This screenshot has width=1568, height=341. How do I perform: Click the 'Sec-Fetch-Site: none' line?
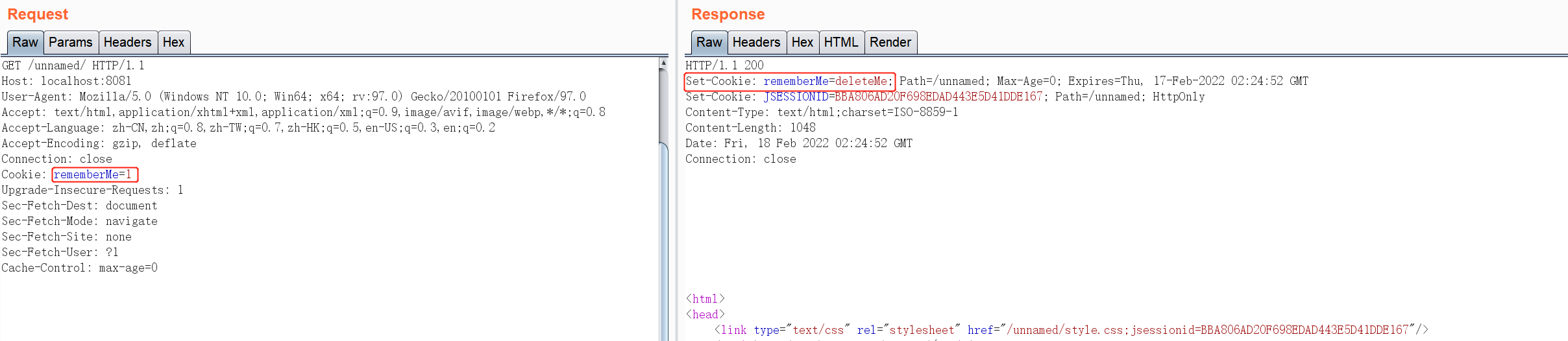click(x=67, y=237)
